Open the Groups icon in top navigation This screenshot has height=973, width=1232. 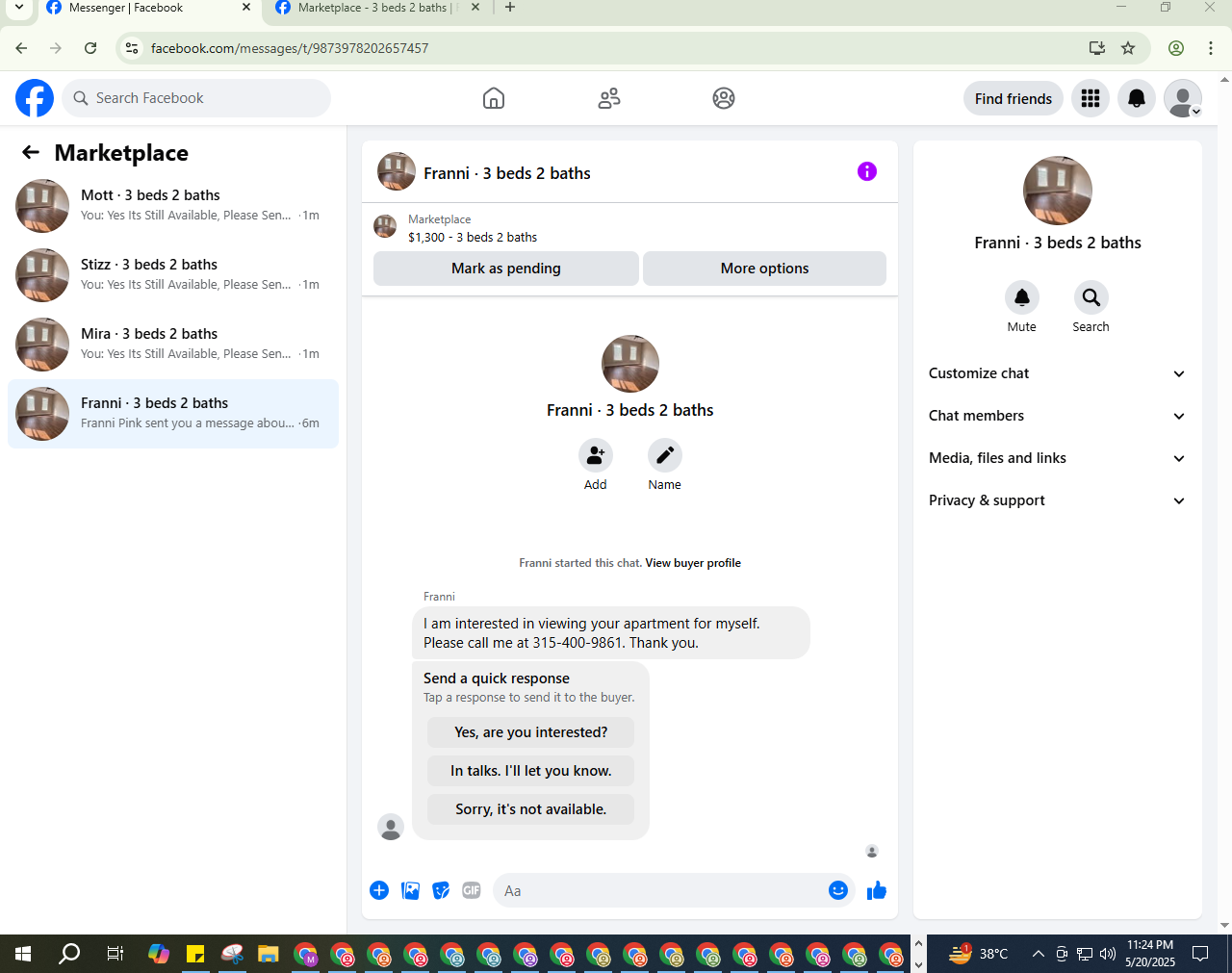(724, 98)
